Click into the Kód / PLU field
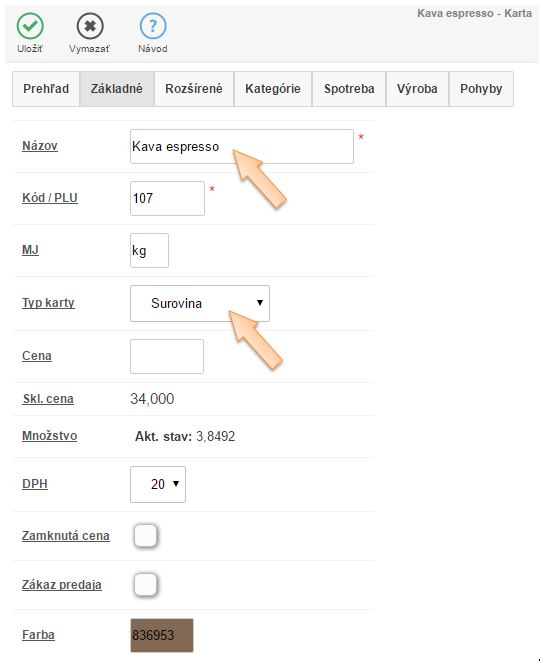The height and width of the screenshot is (661, 540). (x=167, y=198)
